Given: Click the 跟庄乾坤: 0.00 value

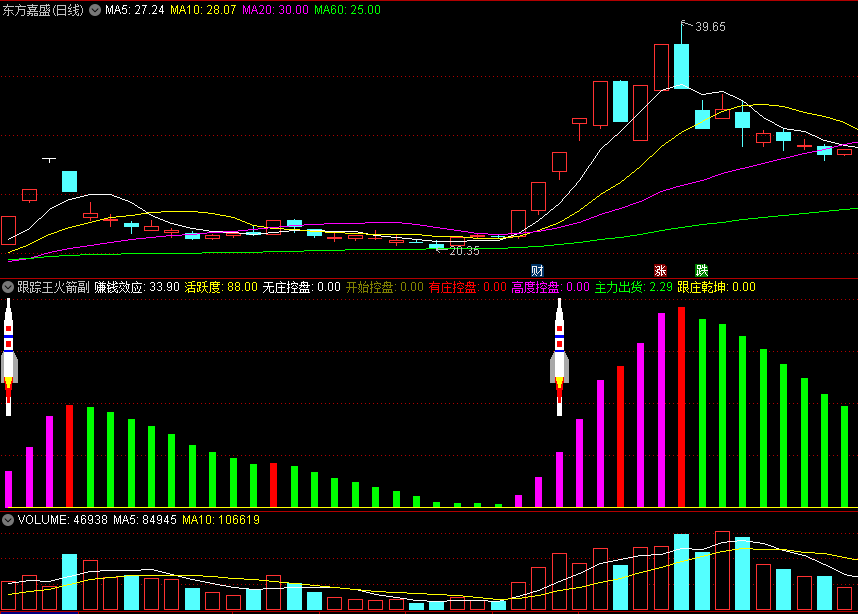Looking at the screenshot, I should [x=716, y=287].
